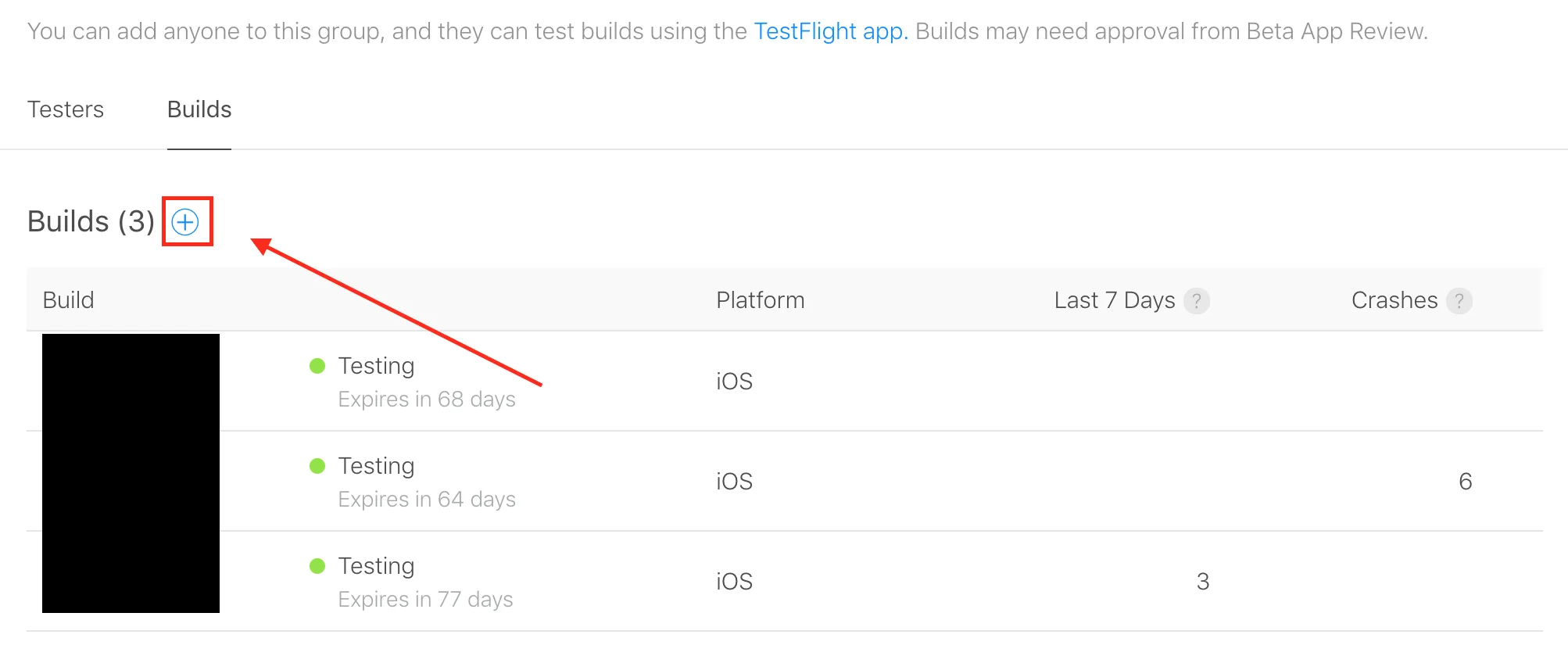Open the TestFlight app link
Image resolution: width=1568 pixels, height=663 pixels.
coord(830,31)
